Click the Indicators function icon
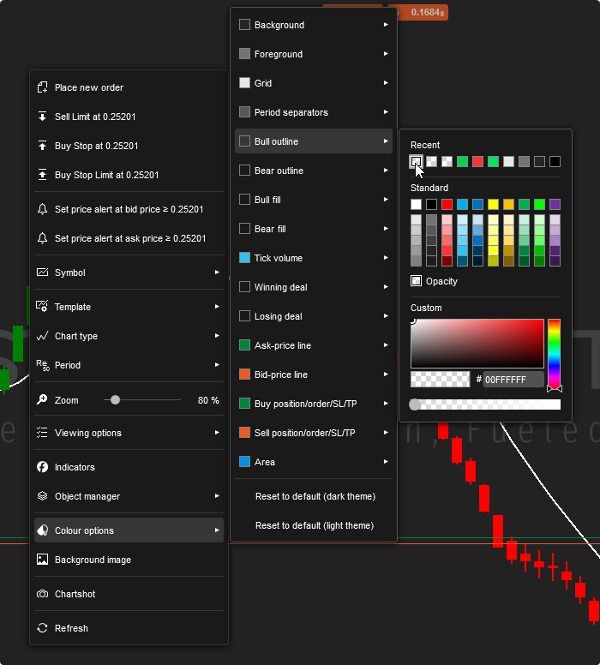Viewport: 600px width, 665px height. pyautogui.click(x=42, y=467)
